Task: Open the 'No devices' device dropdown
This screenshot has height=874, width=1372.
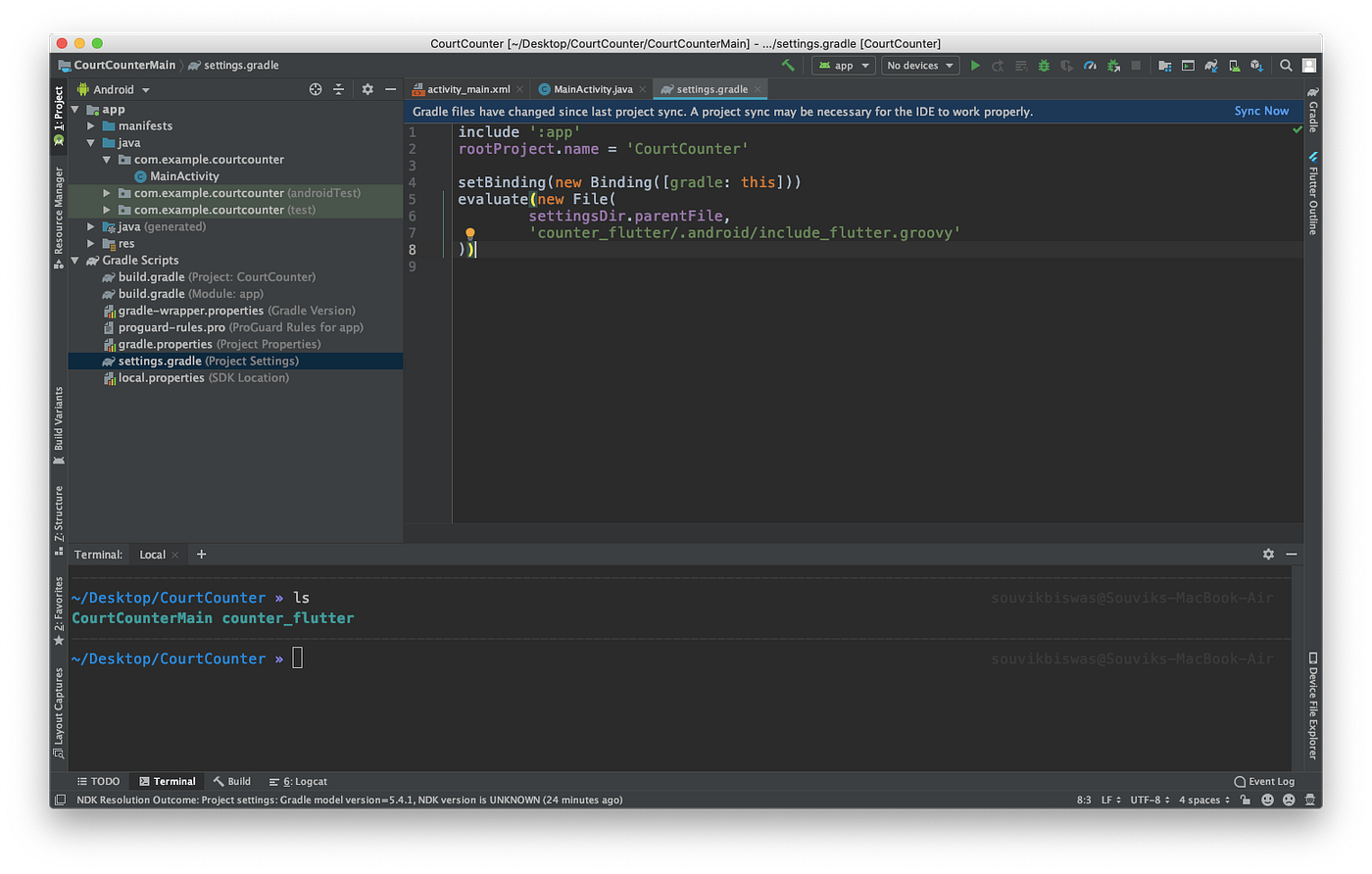Action: click(919, 66)
